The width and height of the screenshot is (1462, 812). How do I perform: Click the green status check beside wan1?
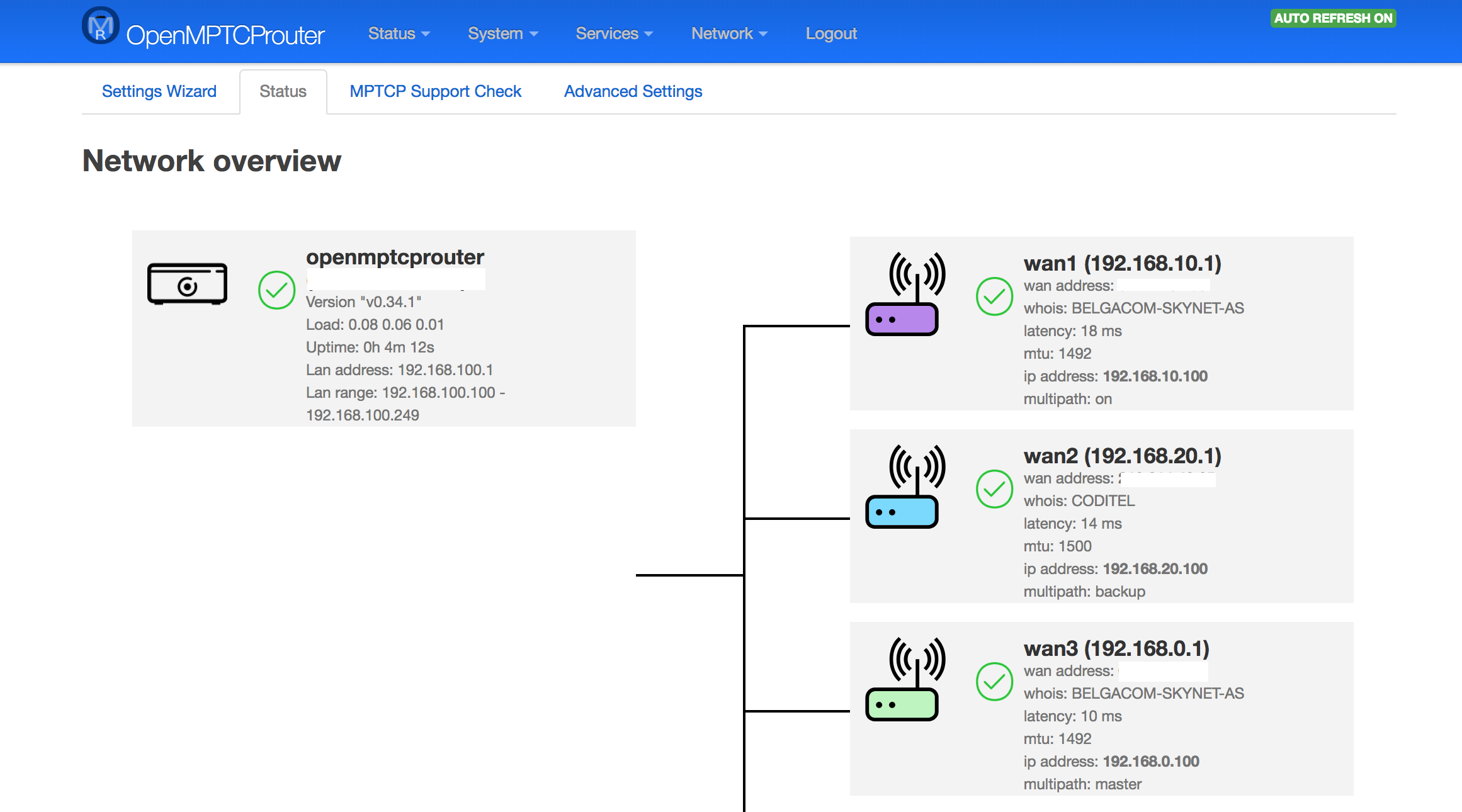[995, 296]
